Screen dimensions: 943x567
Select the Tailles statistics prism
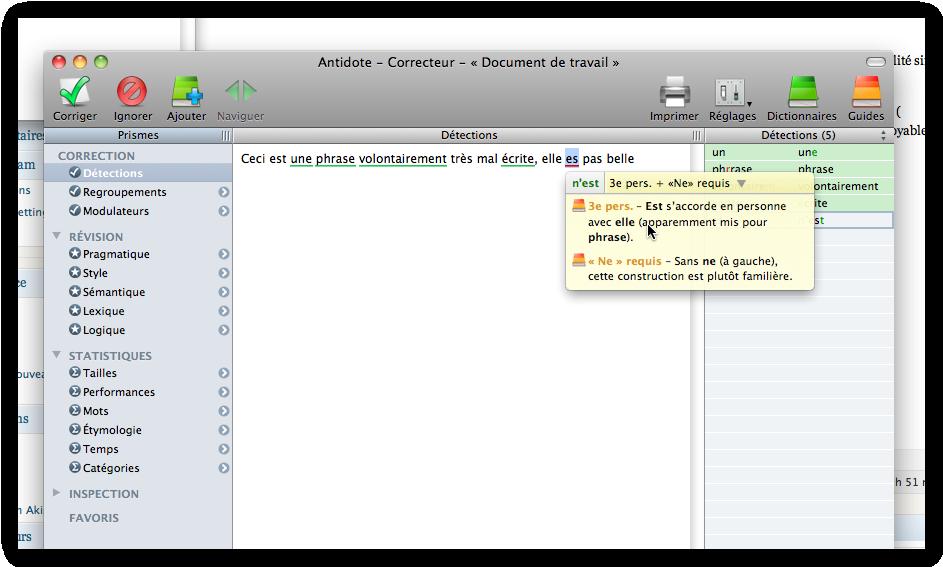(99, 373)
